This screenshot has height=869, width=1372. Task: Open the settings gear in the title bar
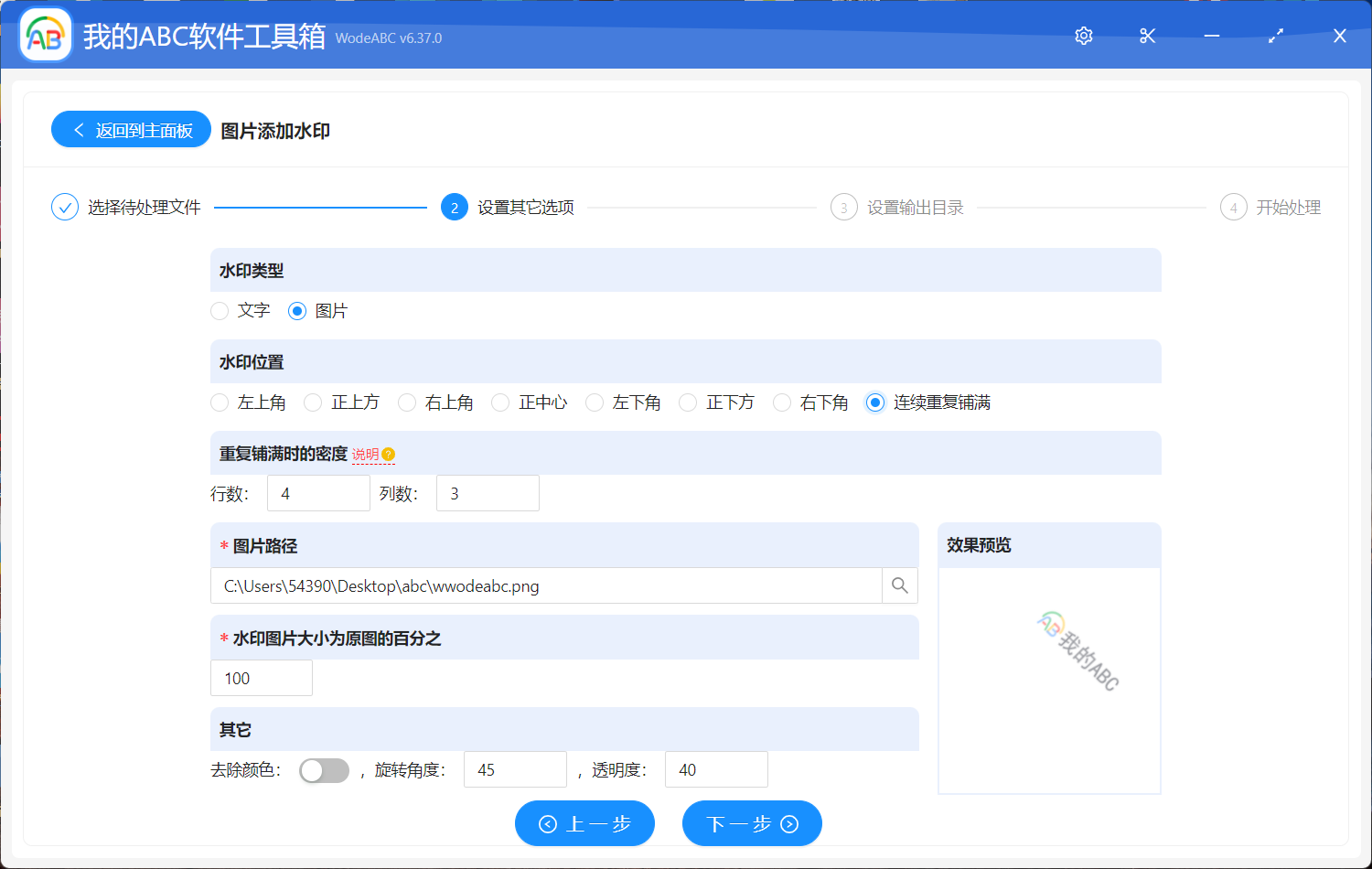coord(1083,36)
